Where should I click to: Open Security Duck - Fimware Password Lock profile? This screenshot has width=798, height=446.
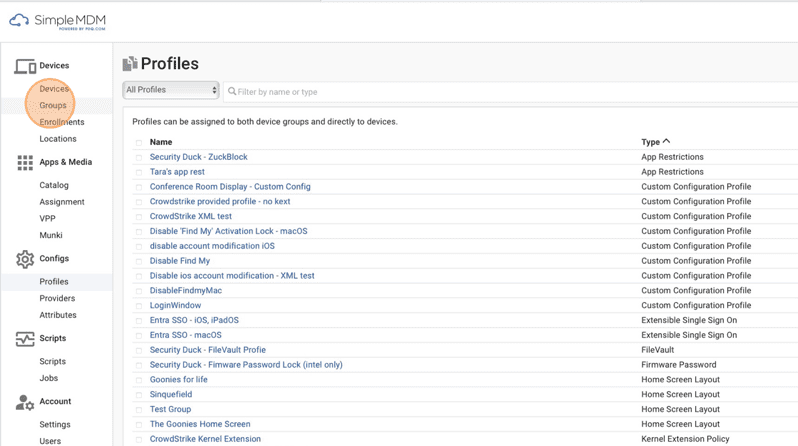point(246,365)
